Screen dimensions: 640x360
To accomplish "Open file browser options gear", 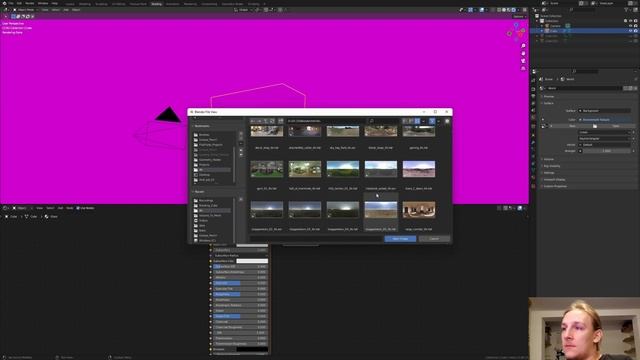I will pyautogui.click(x=447, y=121).
